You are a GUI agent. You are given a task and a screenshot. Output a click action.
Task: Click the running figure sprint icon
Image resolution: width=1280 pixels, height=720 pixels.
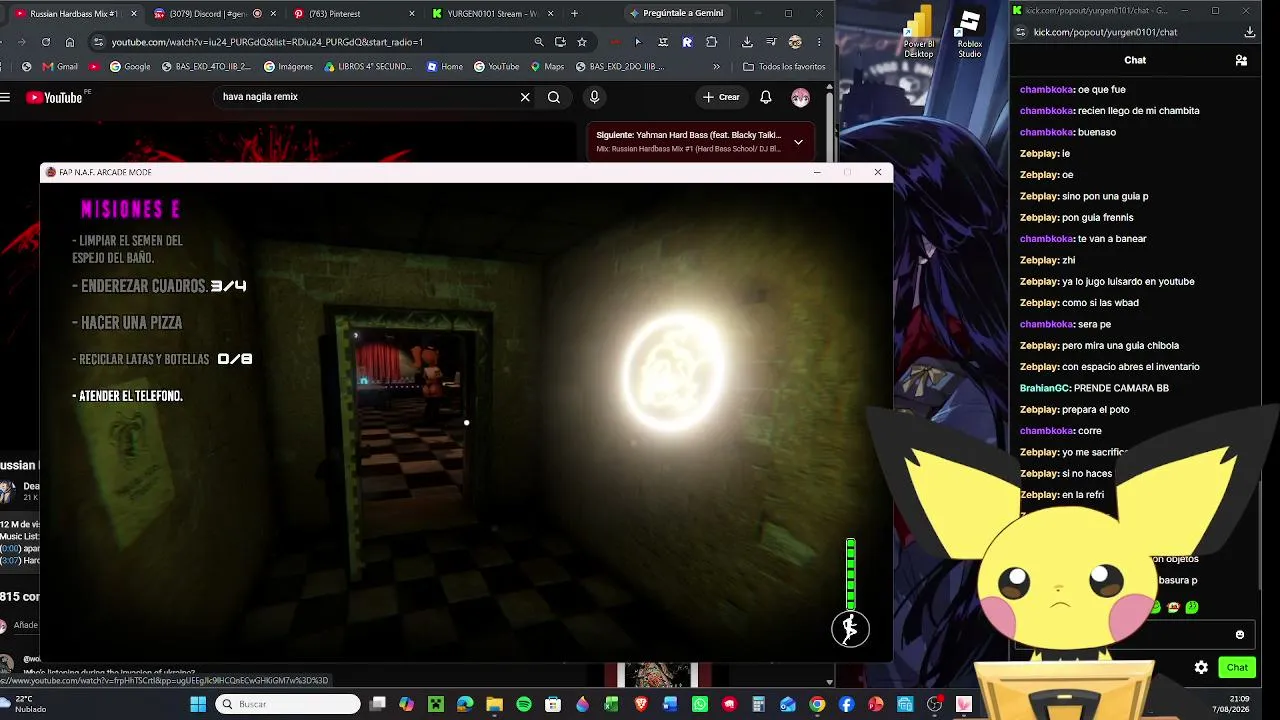850,629
